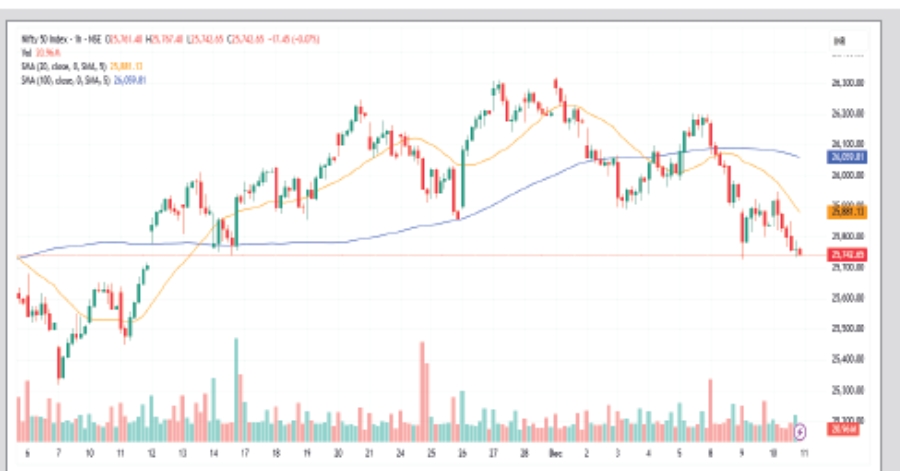
Task: Click the Dec label on time axis
Action: [557, 453]
